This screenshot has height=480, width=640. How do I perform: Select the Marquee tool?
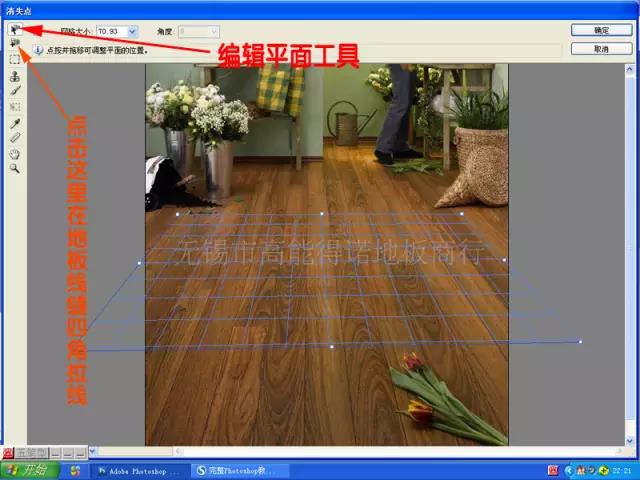15,60
